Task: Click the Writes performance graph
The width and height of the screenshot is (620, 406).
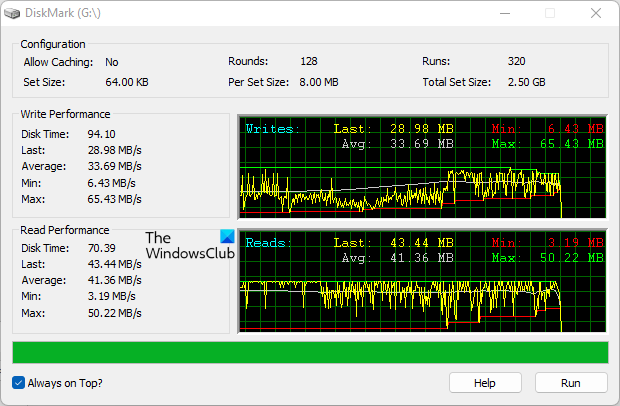Action: point(422,167)
